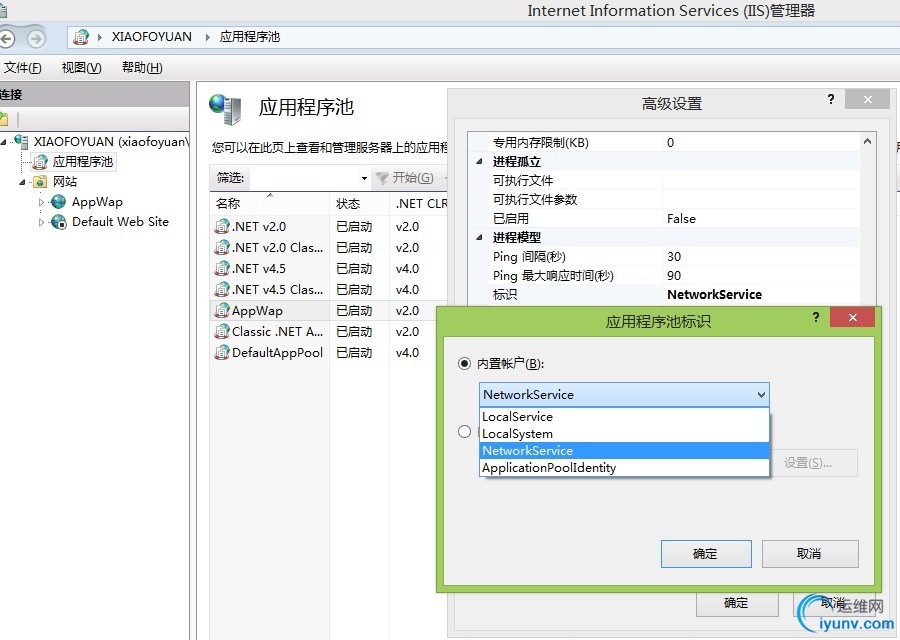
Task: Click the back navigation arrow
Action: point(6,38)
